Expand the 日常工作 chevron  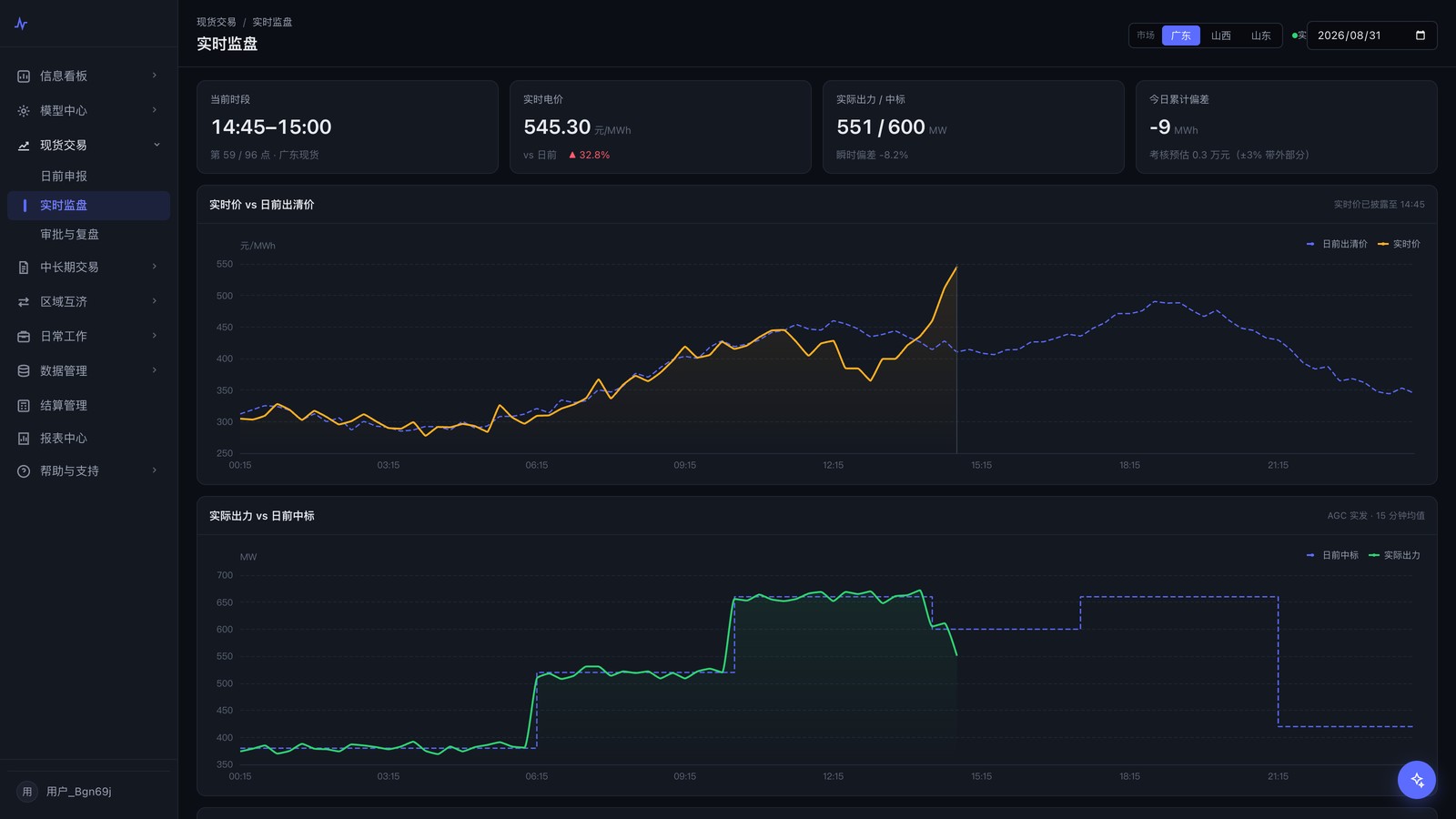tap(155, 336)
